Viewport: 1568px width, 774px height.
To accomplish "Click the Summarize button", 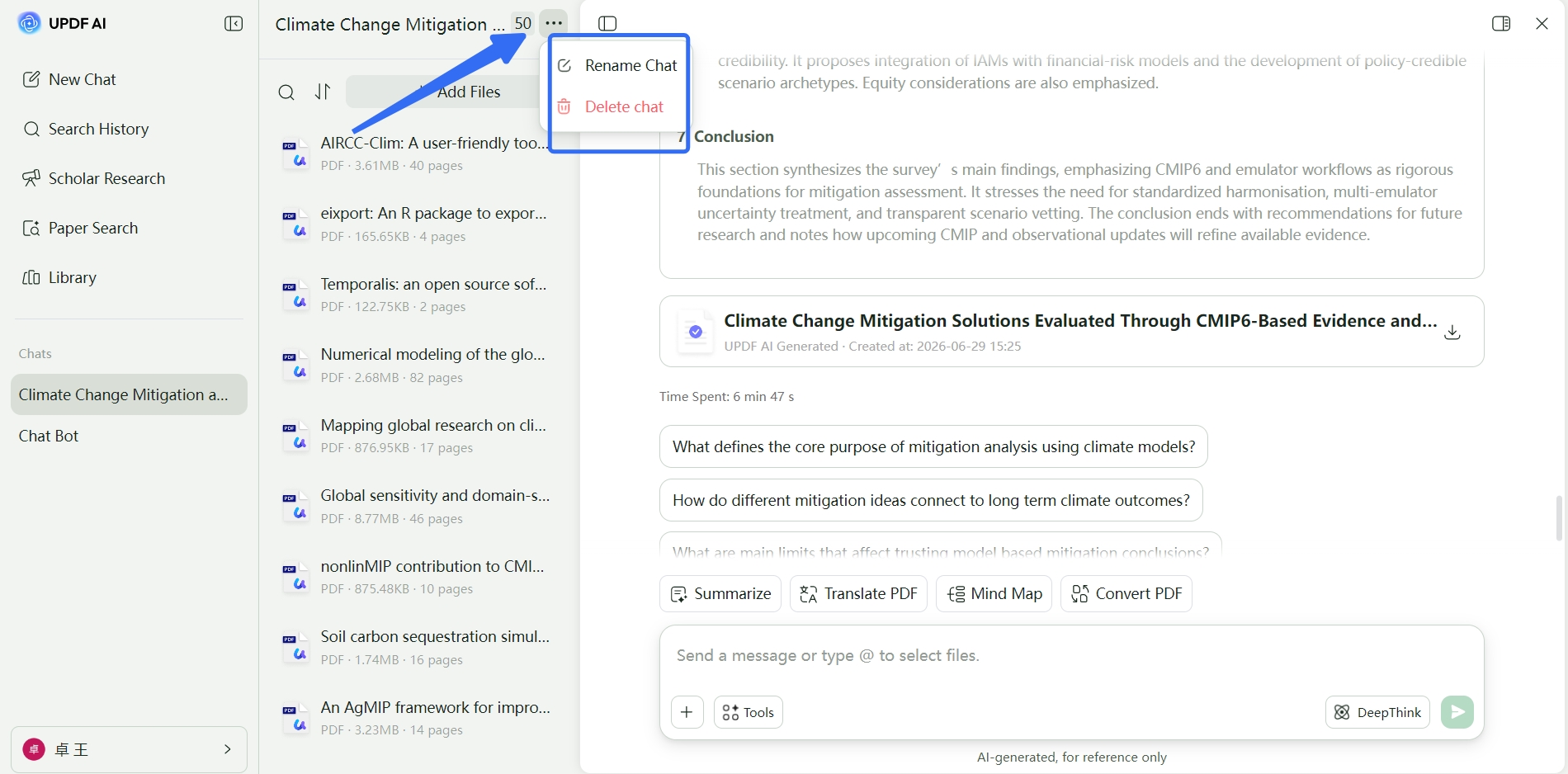I will tap(720, 593).
